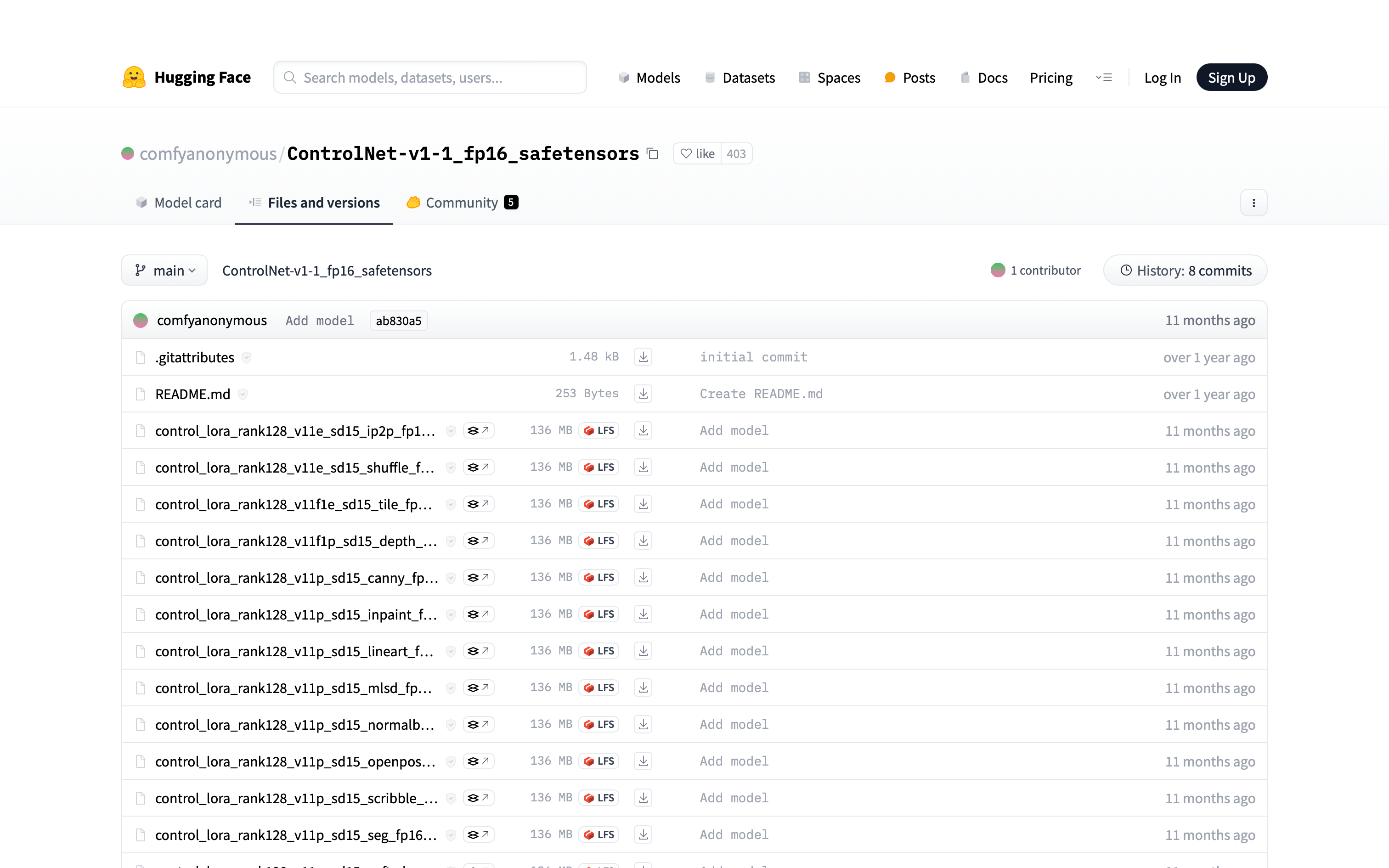1389x868 pixels.
Task: Download the tile LoRA model file
Action: pyautogui.click(x=643, y=504)
